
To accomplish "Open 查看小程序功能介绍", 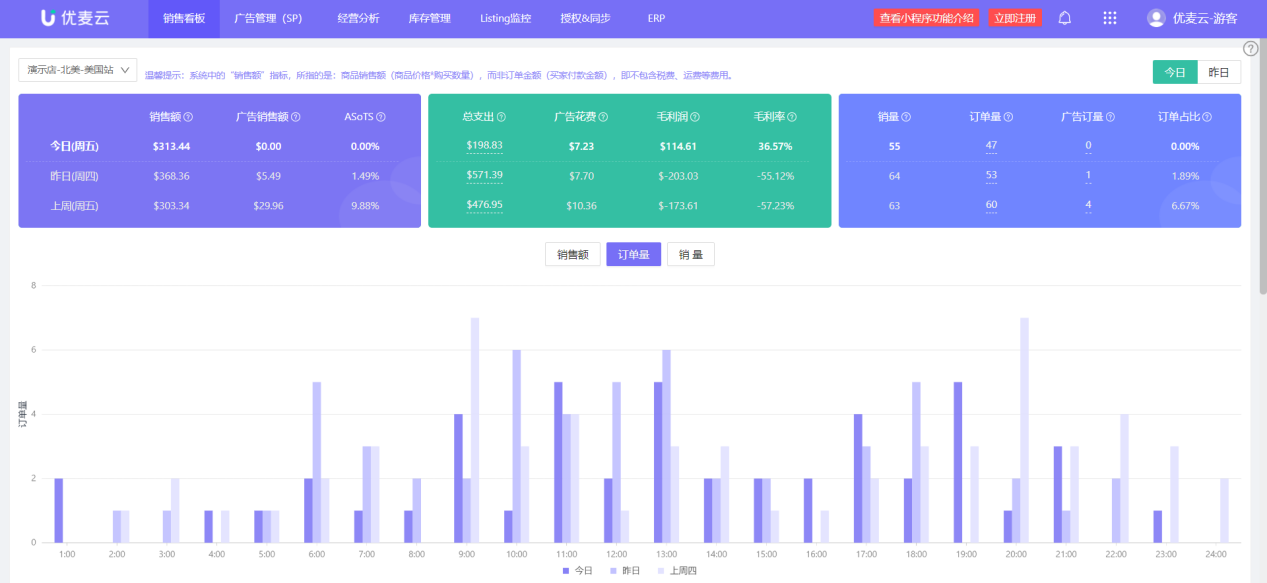I will pyautogui.click(x=927, y=17).
